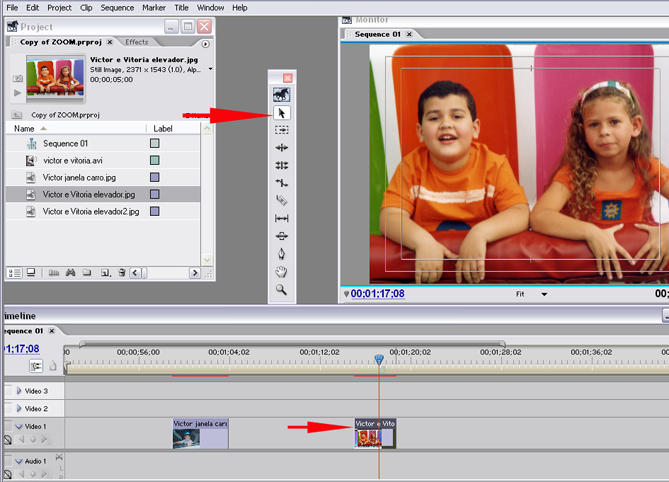The image size is (669, 482).
Task: Toggle the Video 3 track lock box
Action: 9,390
